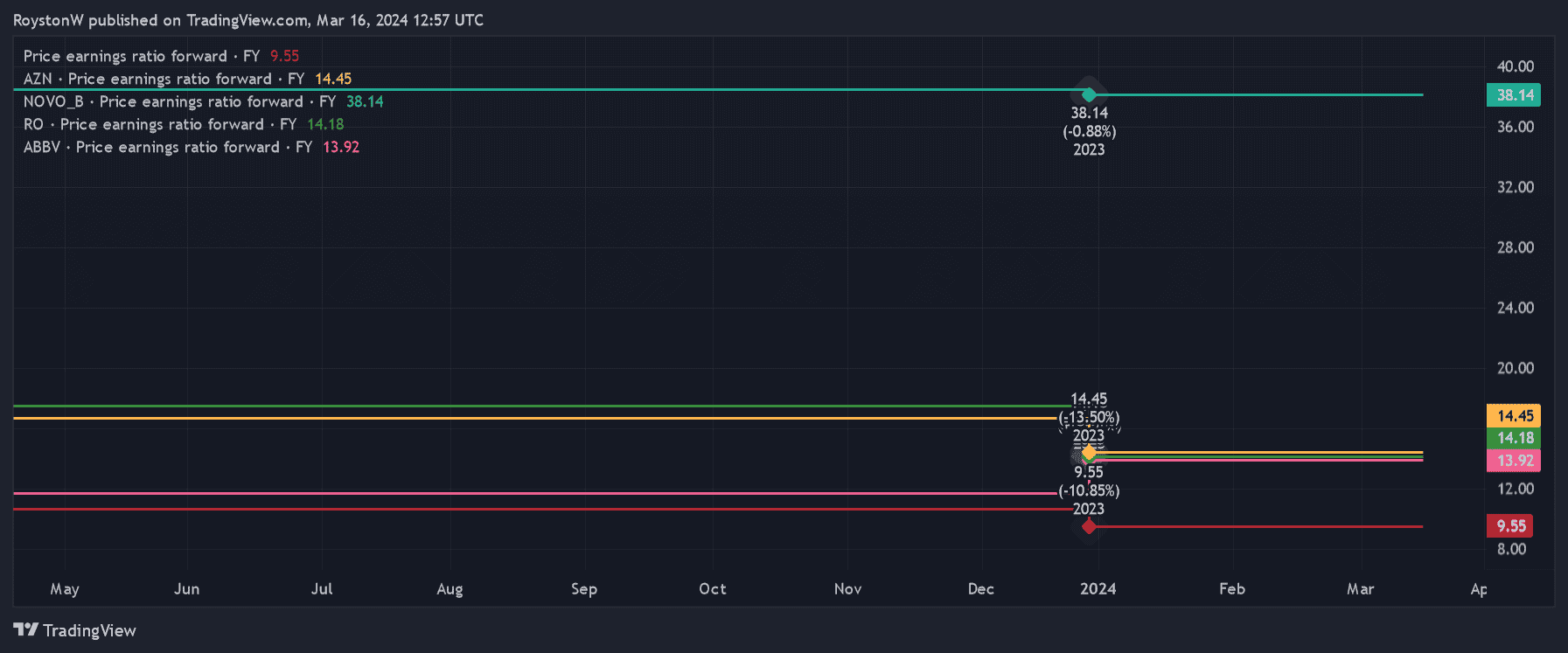The height and width of the screenshot is (653, 1568).
Task: Click the teal diamond marker on NOVO_B line
Action: click(x=1089, y=94)
